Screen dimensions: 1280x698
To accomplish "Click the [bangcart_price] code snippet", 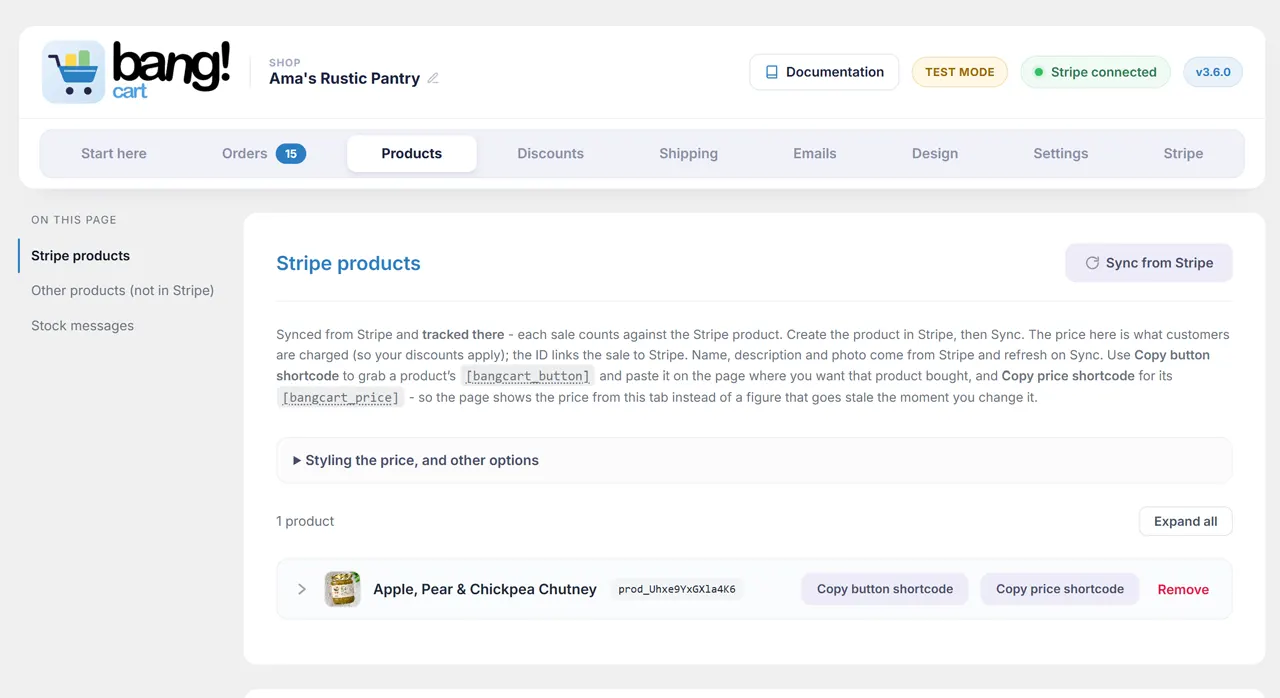I will (341, 397).
